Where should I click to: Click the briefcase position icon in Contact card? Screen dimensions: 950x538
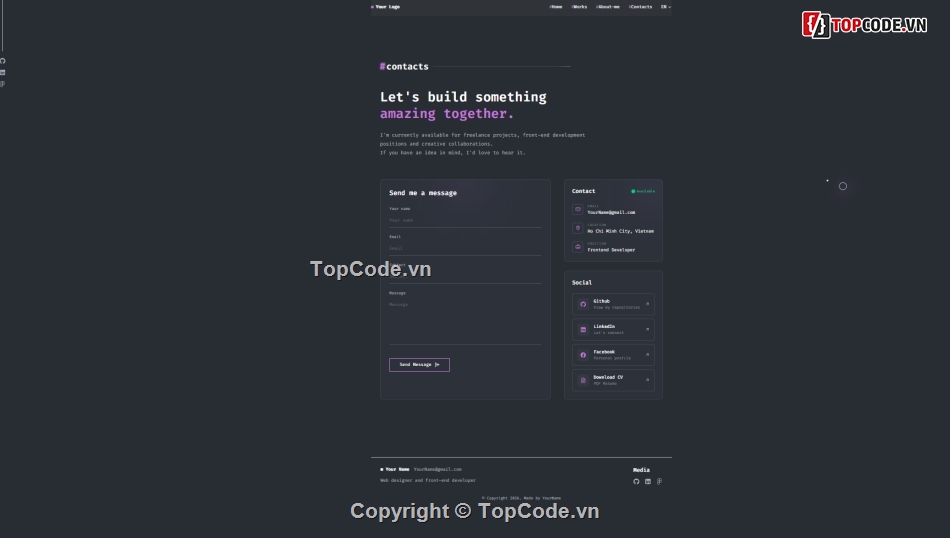pos(577,247)
